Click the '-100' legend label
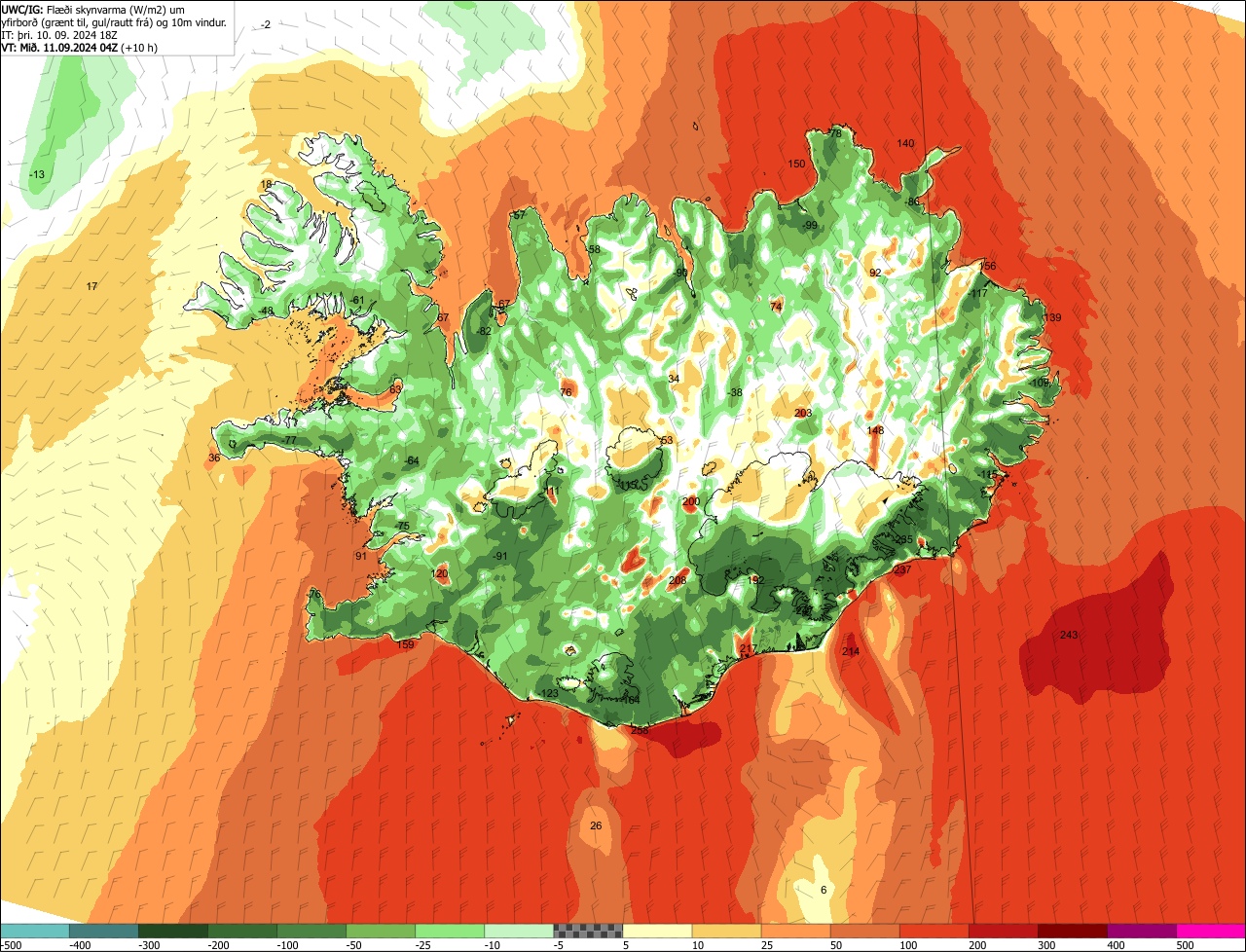 (x=287, y=944)
